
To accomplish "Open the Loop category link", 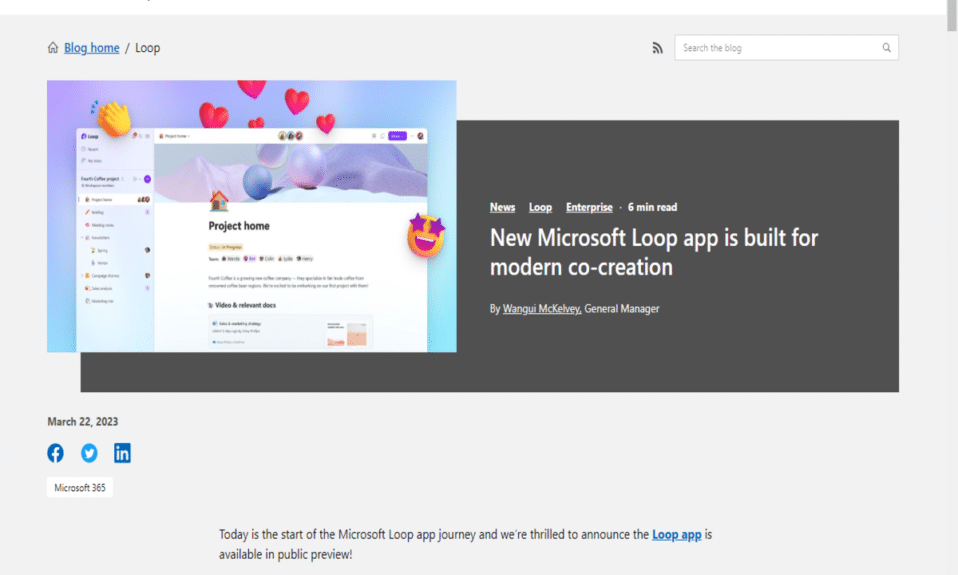I will tap(540, 207).
